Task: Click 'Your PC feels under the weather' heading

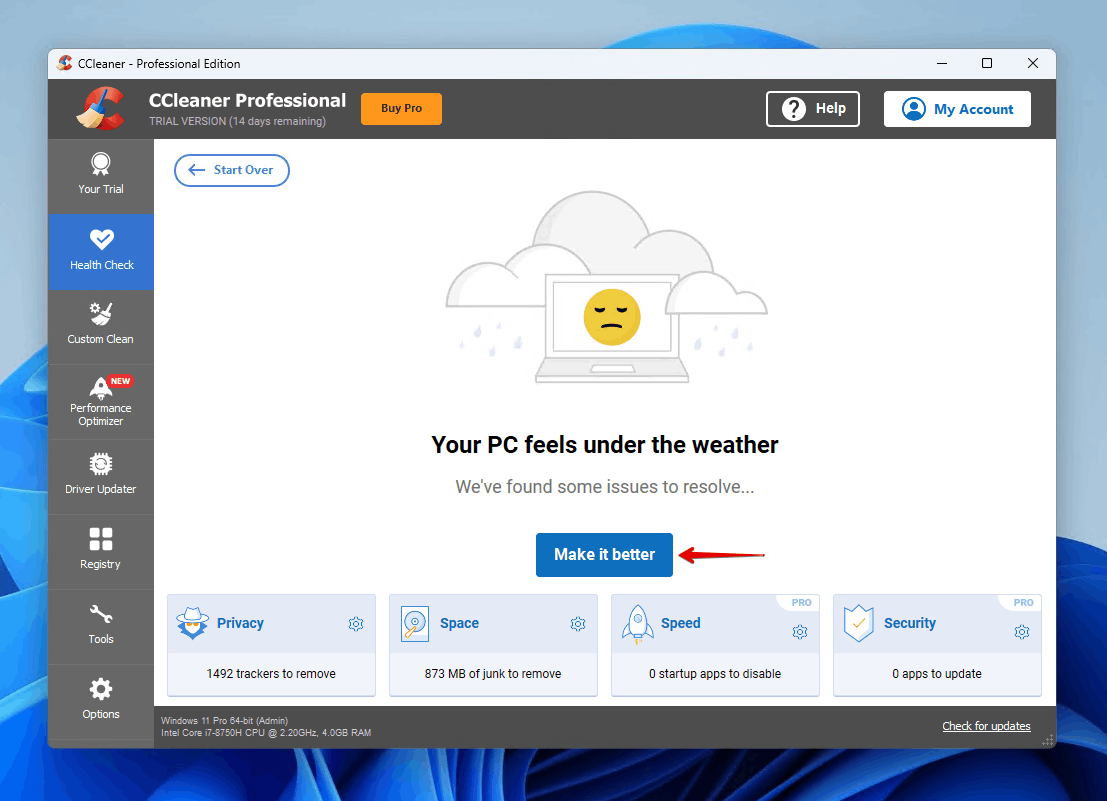Action: pos(604,445)
